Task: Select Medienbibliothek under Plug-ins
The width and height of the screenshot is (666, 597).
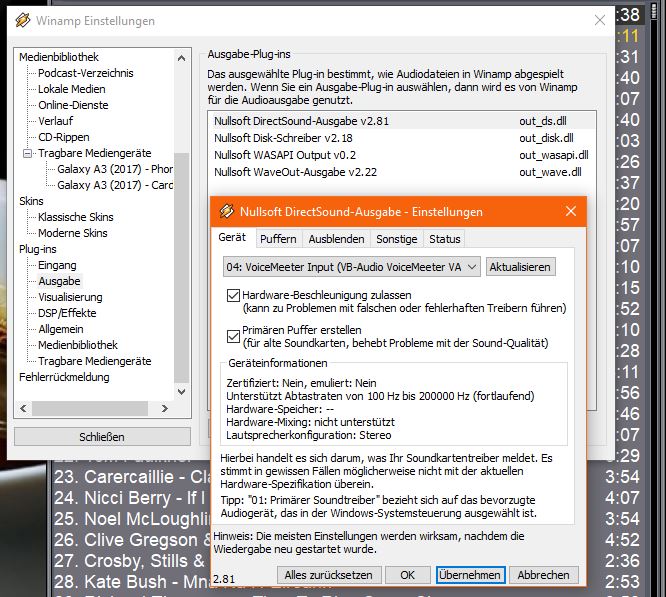Action: 78,345
